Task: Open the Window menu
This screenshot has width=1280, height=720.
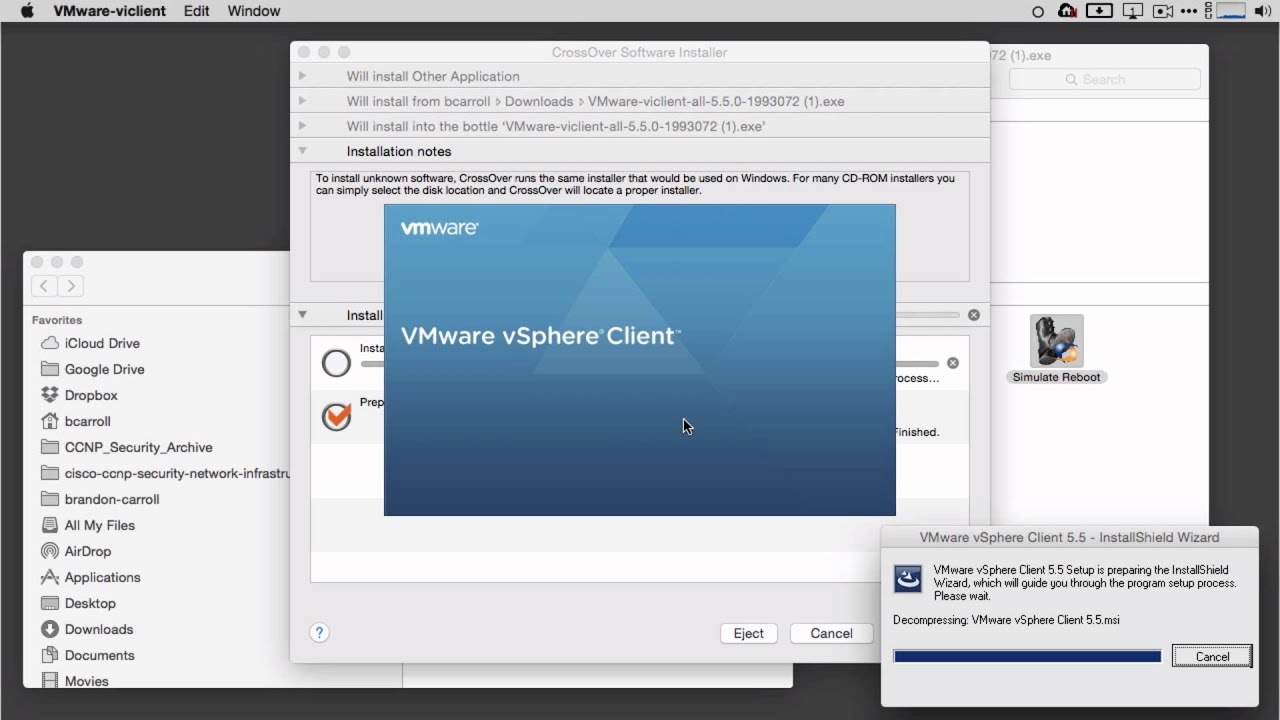Action: tap(254, 11)
